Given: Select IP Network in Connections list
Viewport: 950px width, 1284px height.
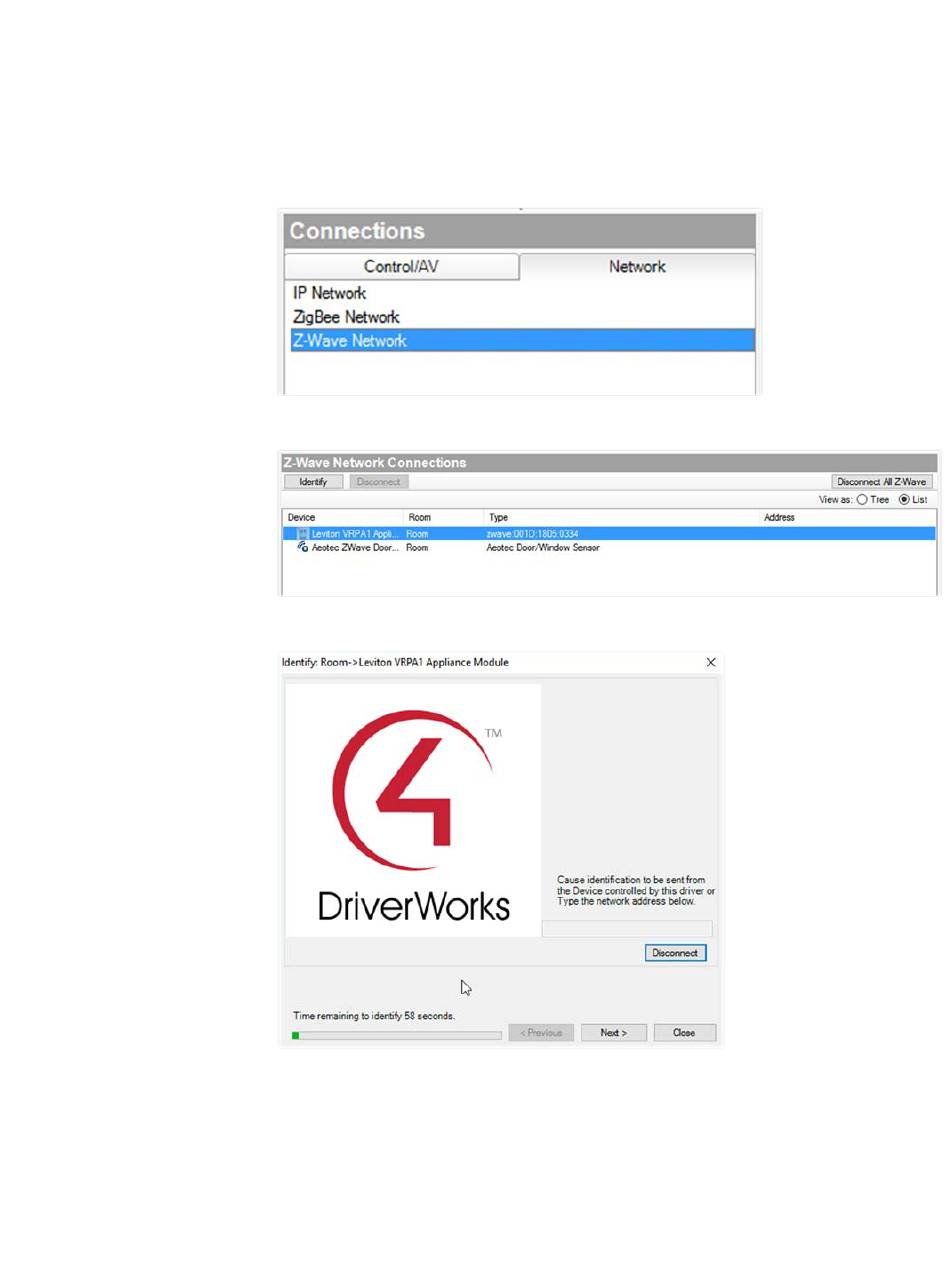Looking at the screenshot, I should pyautogui.click(x=328, y=293).
